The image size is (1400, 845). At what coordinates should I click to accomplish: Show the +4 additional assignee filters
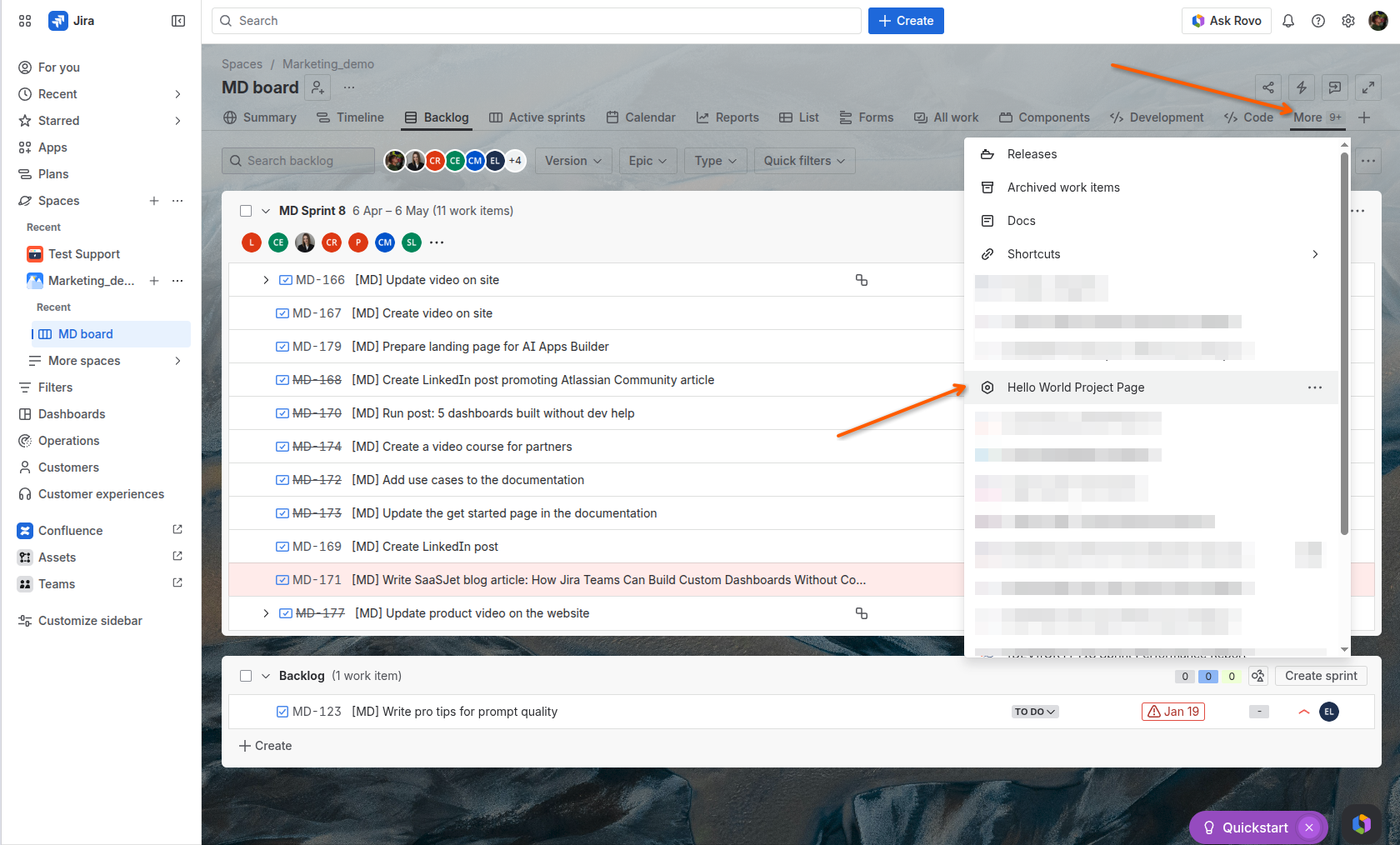(x=516, y=161)
